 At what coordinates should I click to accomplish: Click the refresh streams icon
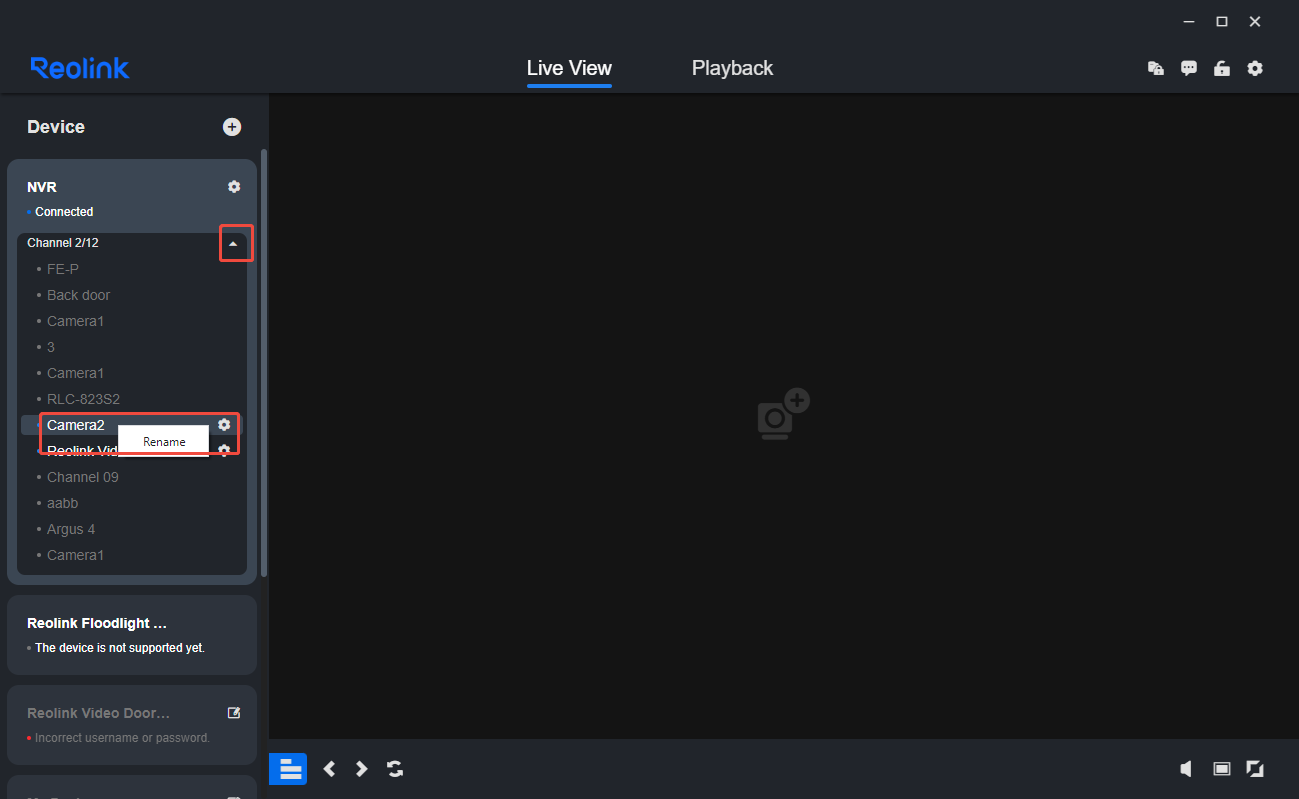point(395,769)
